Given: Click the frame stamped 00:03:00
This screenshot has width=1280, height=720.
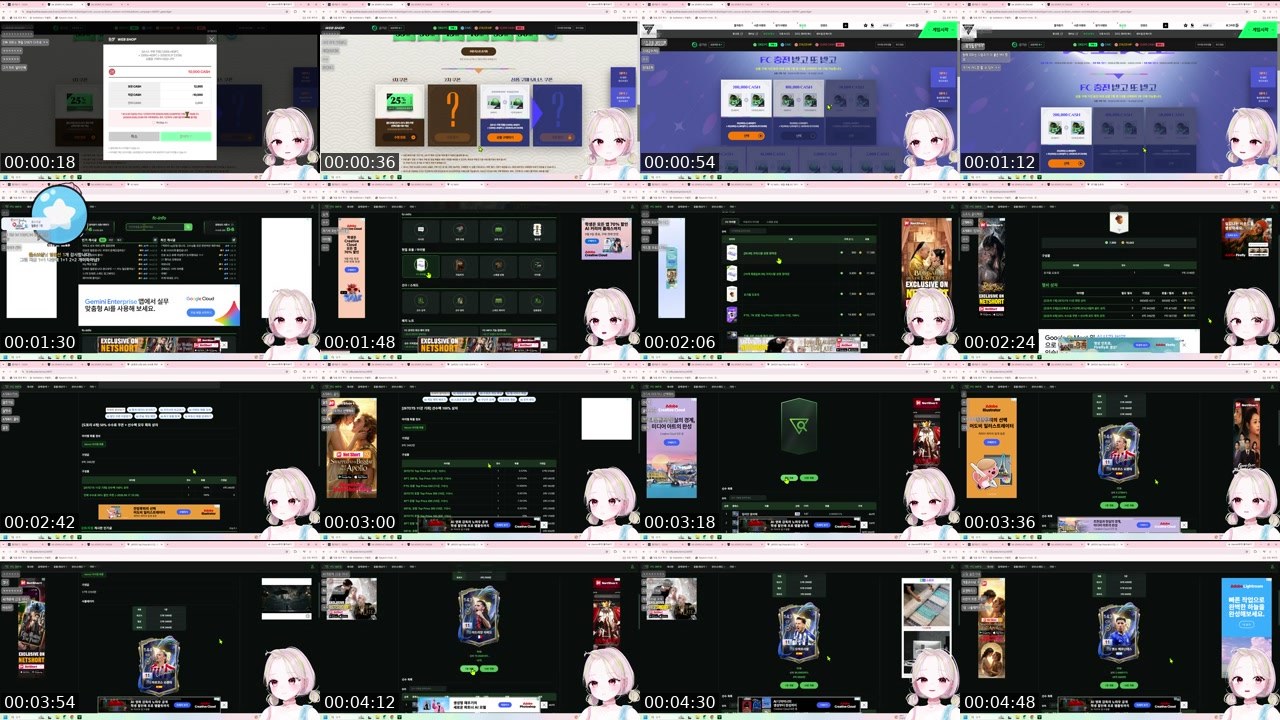Looking at the screenshot, I should click(x=480, y=450).
